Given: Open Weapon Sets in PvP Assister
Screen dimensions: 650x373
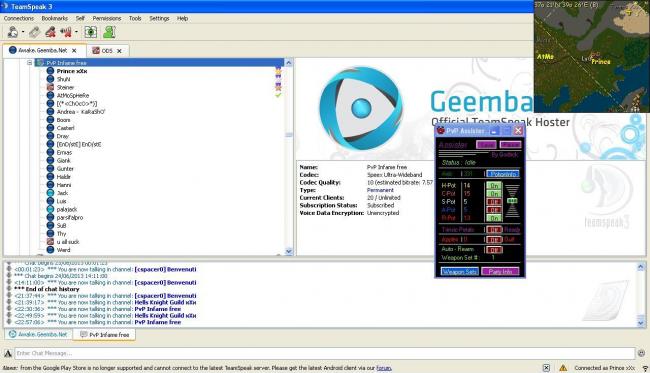Looking at the screenshot, I should tap(460, 272).
